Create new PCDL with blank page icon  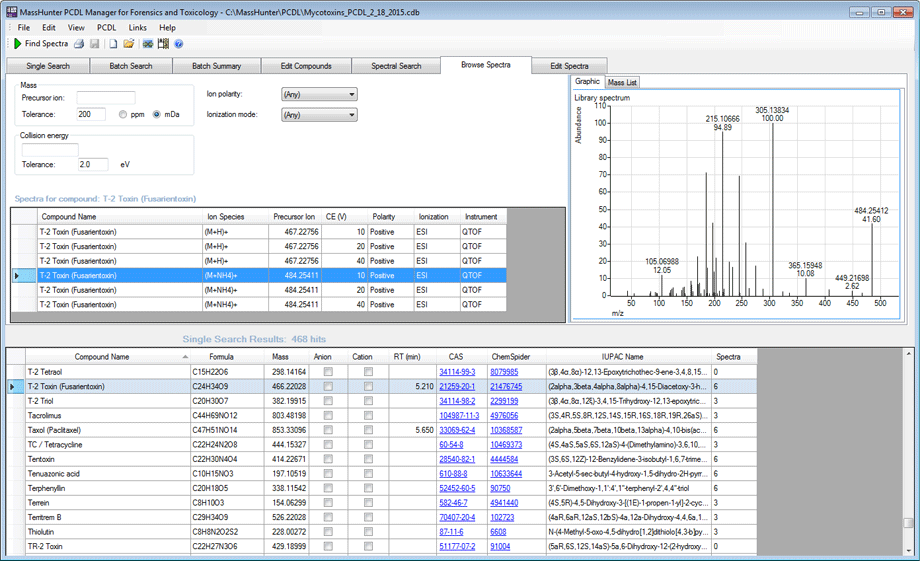(113, 44)
